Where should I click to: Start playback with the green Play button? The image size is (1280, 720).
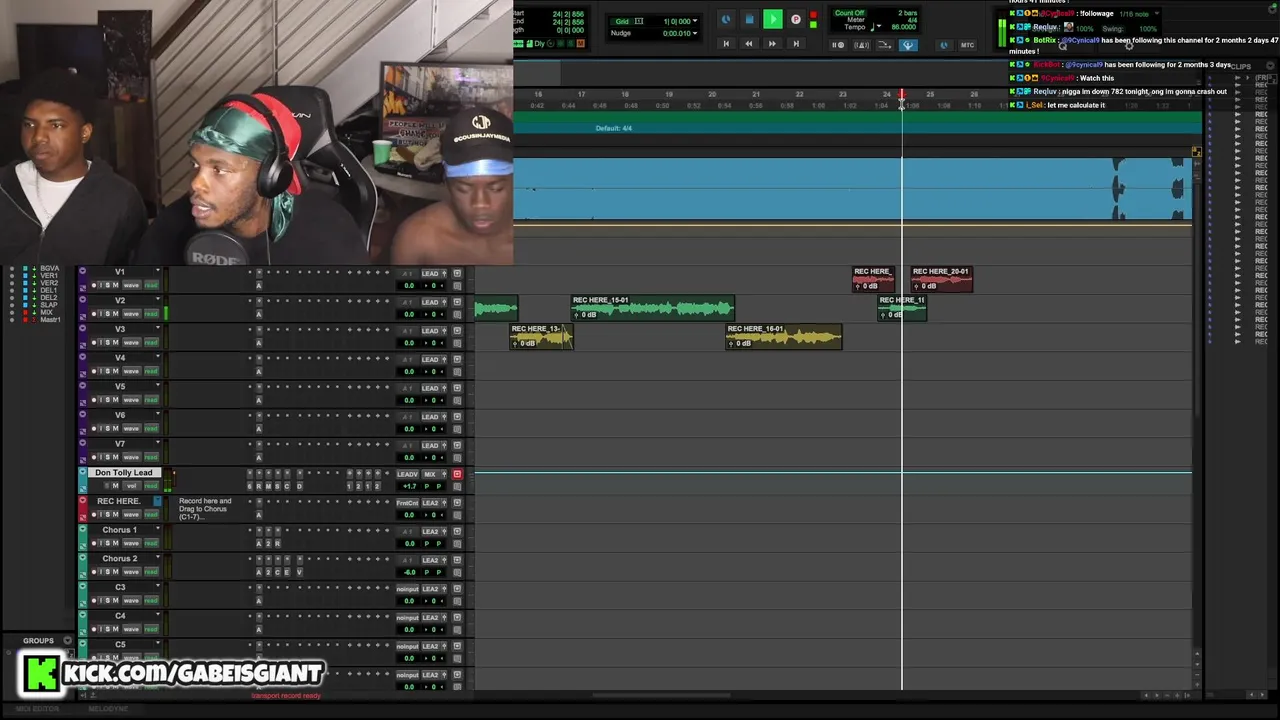click(x=772, y=19)
